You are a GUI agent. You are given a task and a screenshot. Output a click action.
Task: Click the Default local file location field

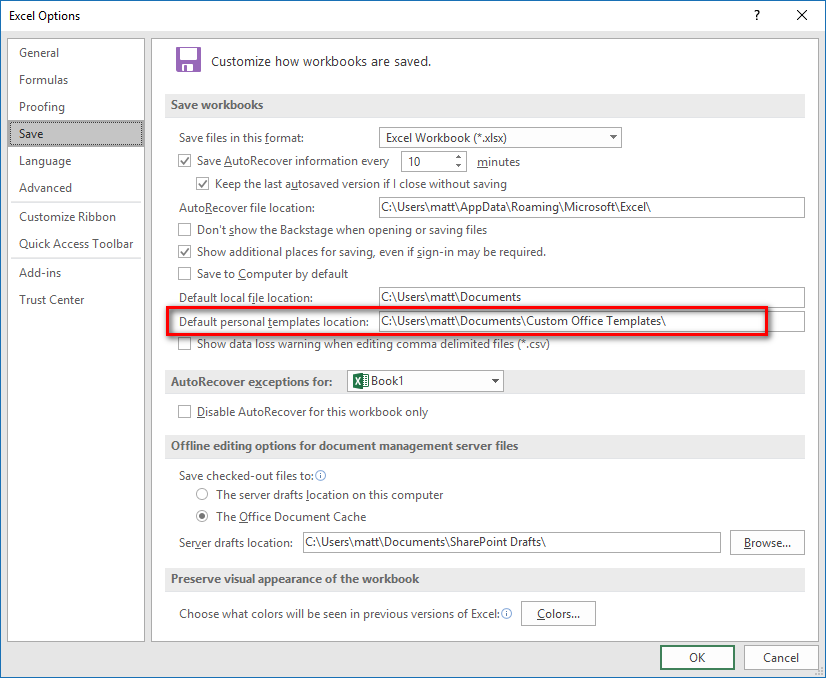pyautogui.click(x=592, y=297)
